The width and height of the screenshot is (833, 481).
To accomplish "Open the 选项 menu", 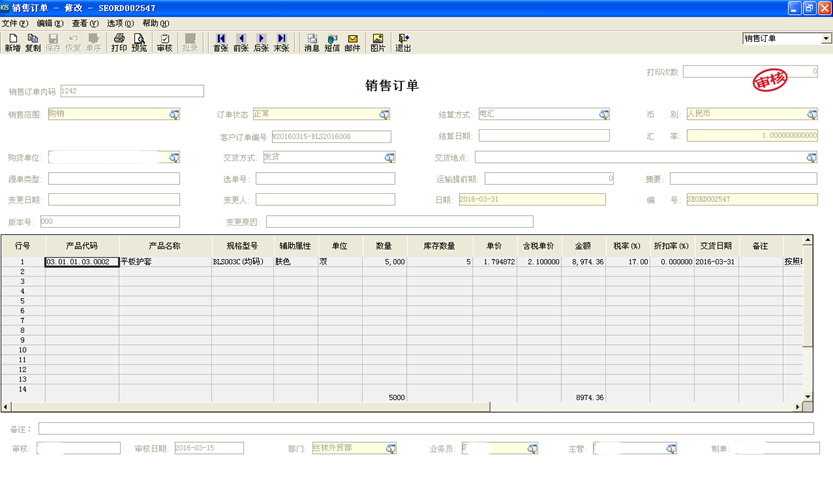I will click(x=120, y=23).
